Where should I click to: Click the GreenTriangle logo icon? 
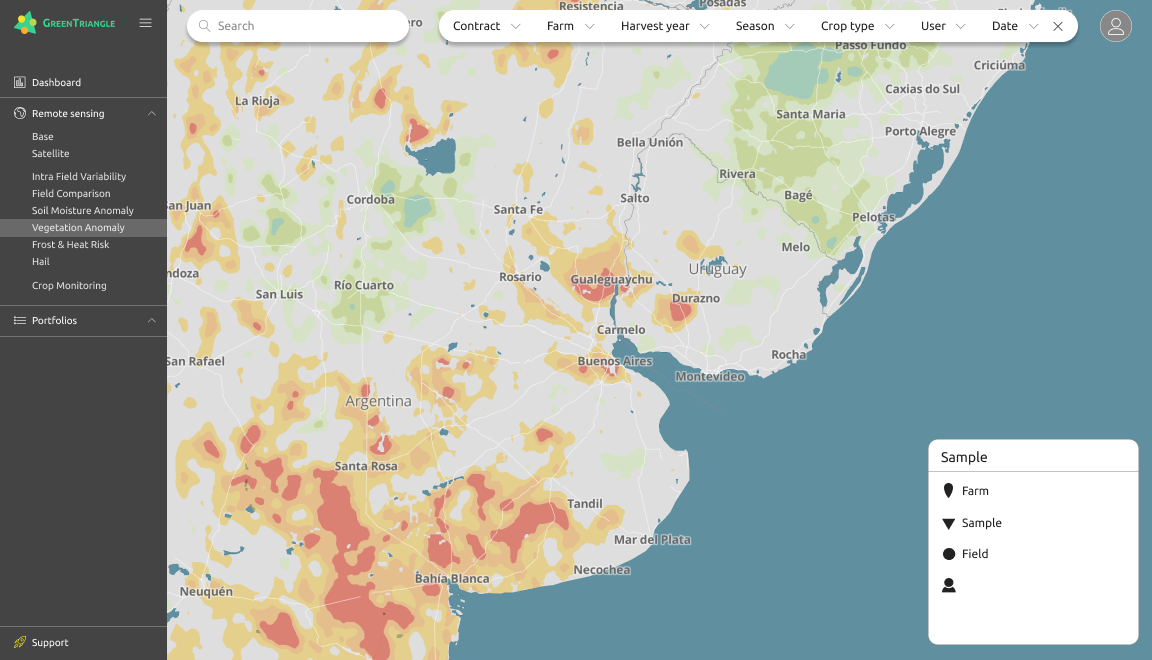tap(26, 23)
